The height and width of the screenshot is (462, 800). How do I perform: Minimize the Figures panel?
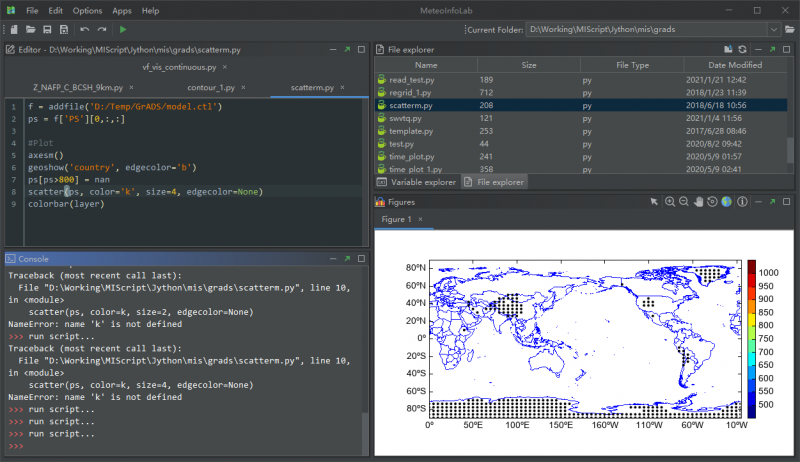(756, 202)
